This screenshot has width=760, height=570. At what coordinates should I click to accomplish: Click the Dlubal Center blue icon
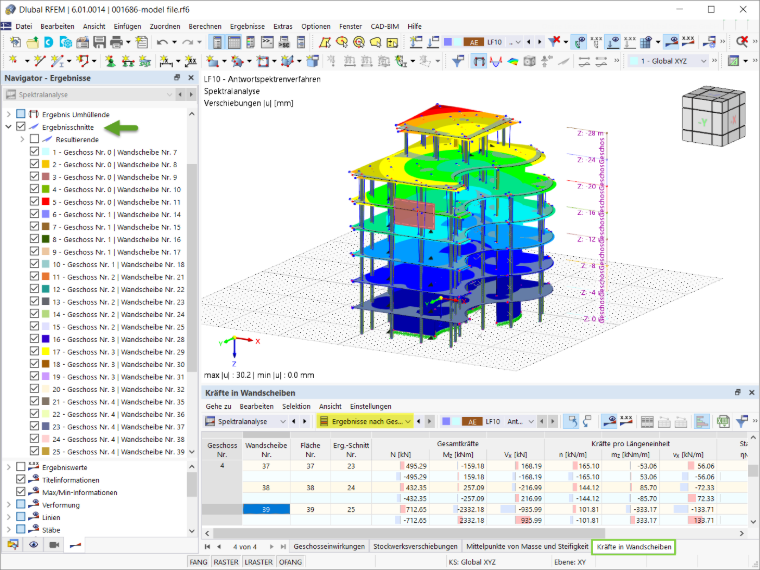pos(48,42)
